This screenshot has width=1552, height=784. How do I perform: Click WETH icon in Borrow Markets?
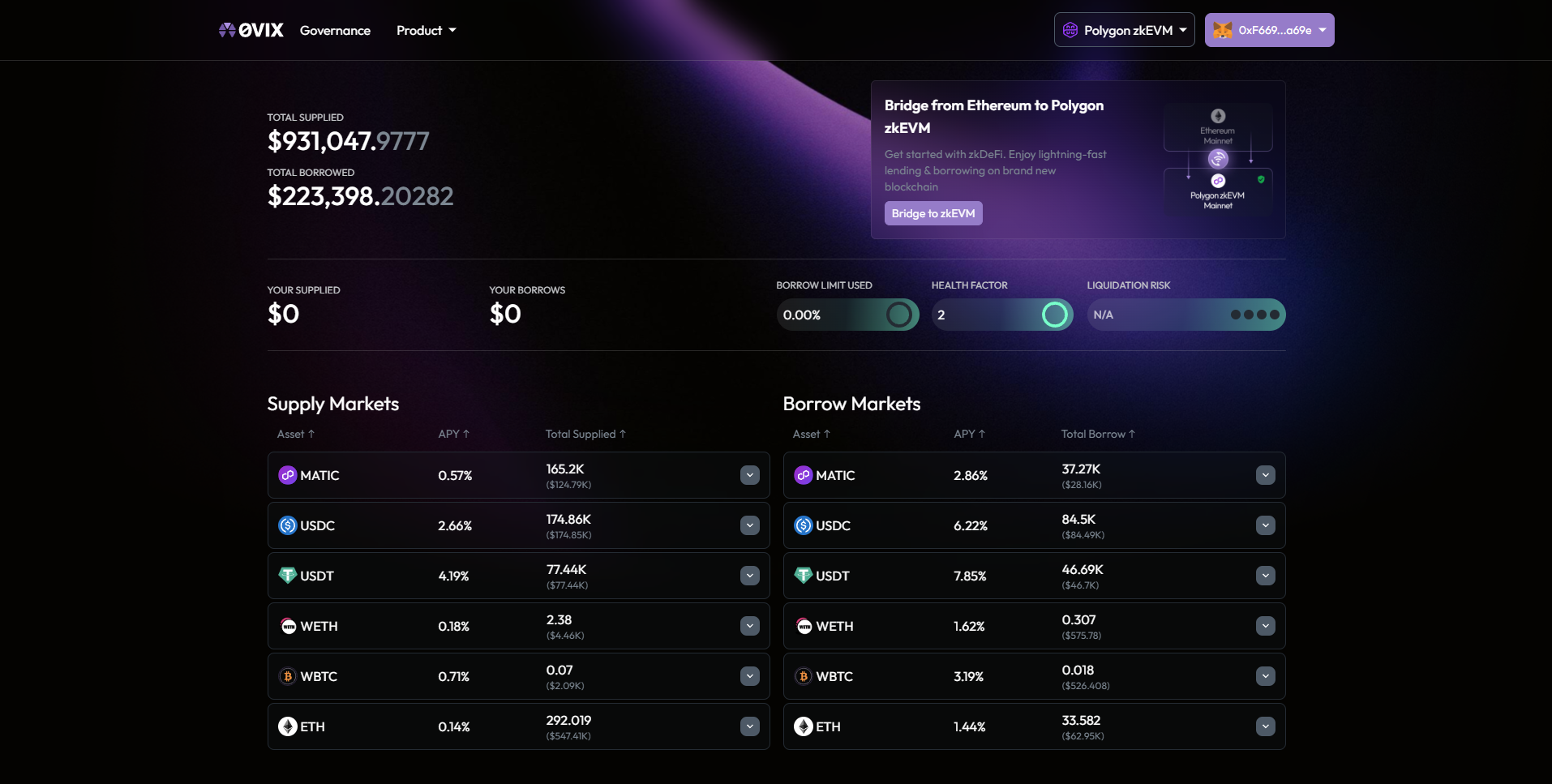click(x=804, y=626)
